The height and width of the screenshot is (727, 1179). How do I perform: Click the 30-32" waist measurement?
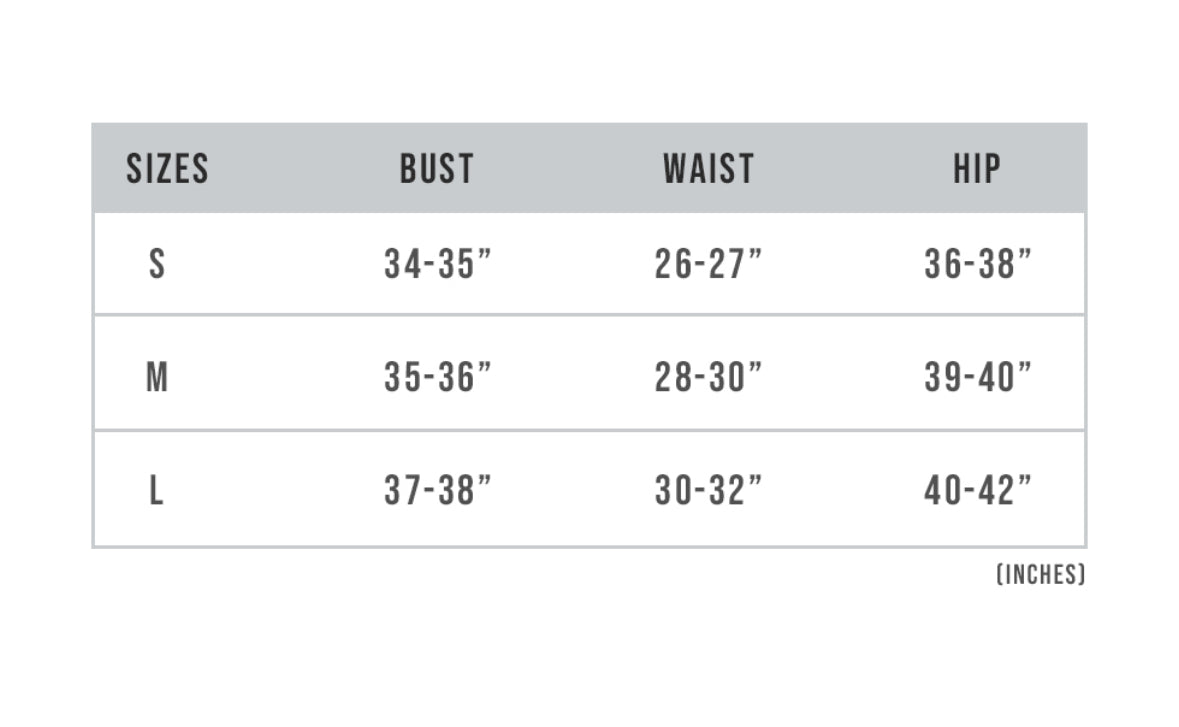708,491
